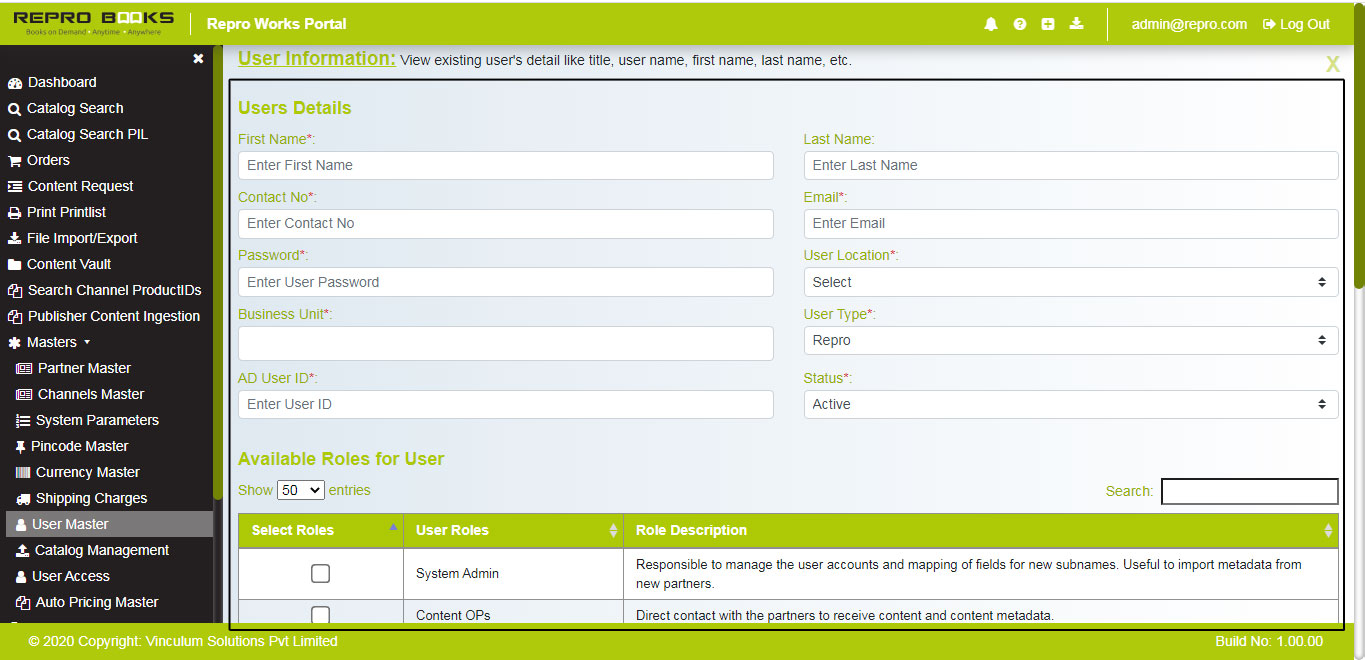The width and height of the screenshot is (1365, 660).
Task: Select the Dashboard icon in the sidebar
Action: point(14,82)
